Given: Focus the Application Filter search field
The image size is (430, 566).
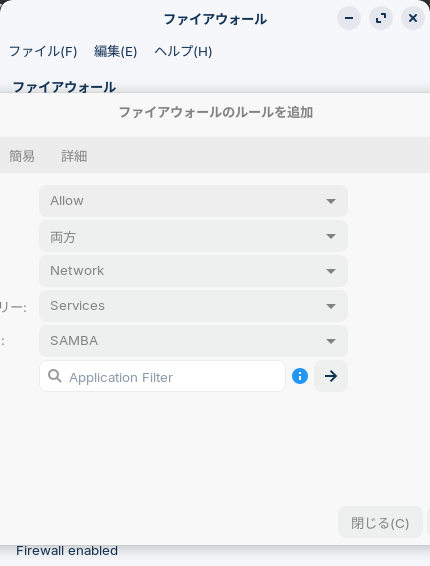Looking at the screenshot, I should tap(162, 376).
